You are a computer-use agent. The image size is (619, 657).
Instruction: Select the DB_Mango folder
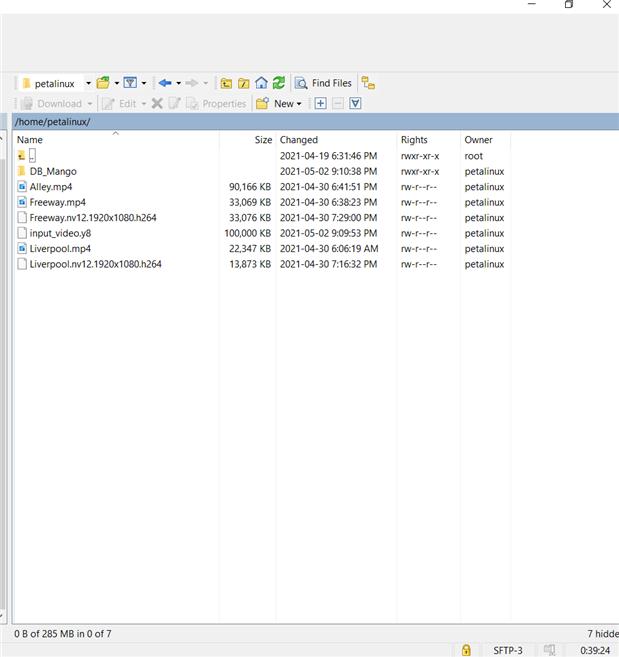(x=53, y=171)
